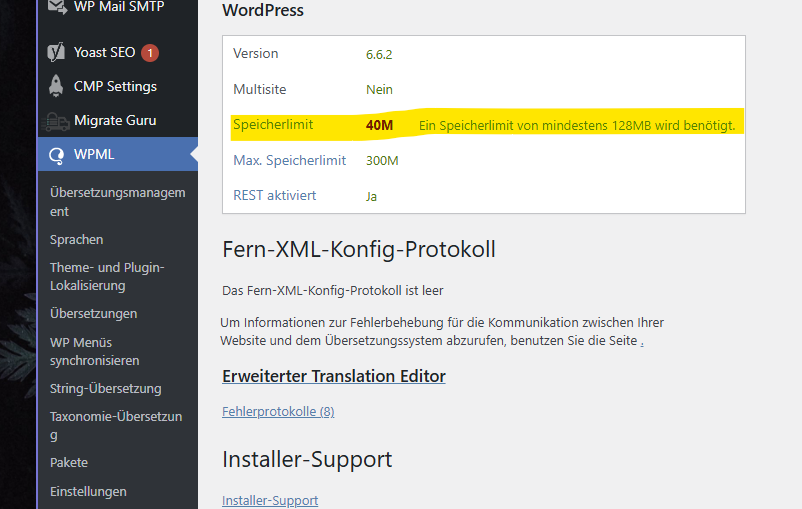Click the CMP Settings rocket icon
The image size is (802, 509).
tap(56, 86)
